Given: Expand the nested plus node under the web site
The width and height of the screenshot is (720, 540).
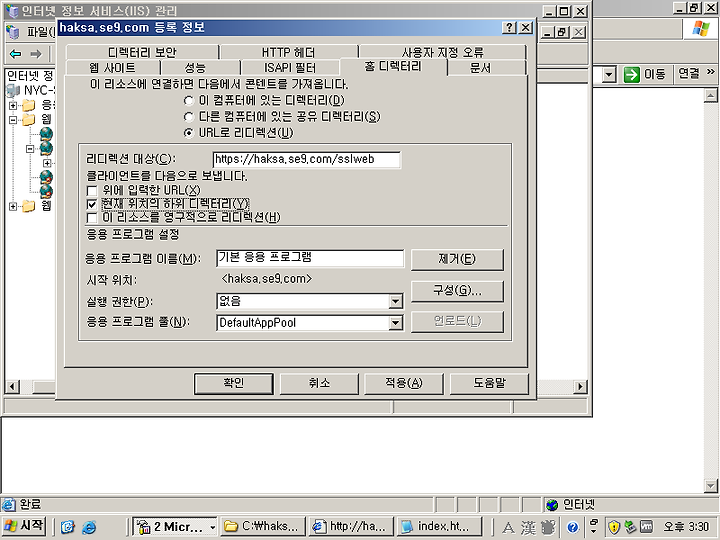Looking at the screenshot, I should tap(47, 163).
